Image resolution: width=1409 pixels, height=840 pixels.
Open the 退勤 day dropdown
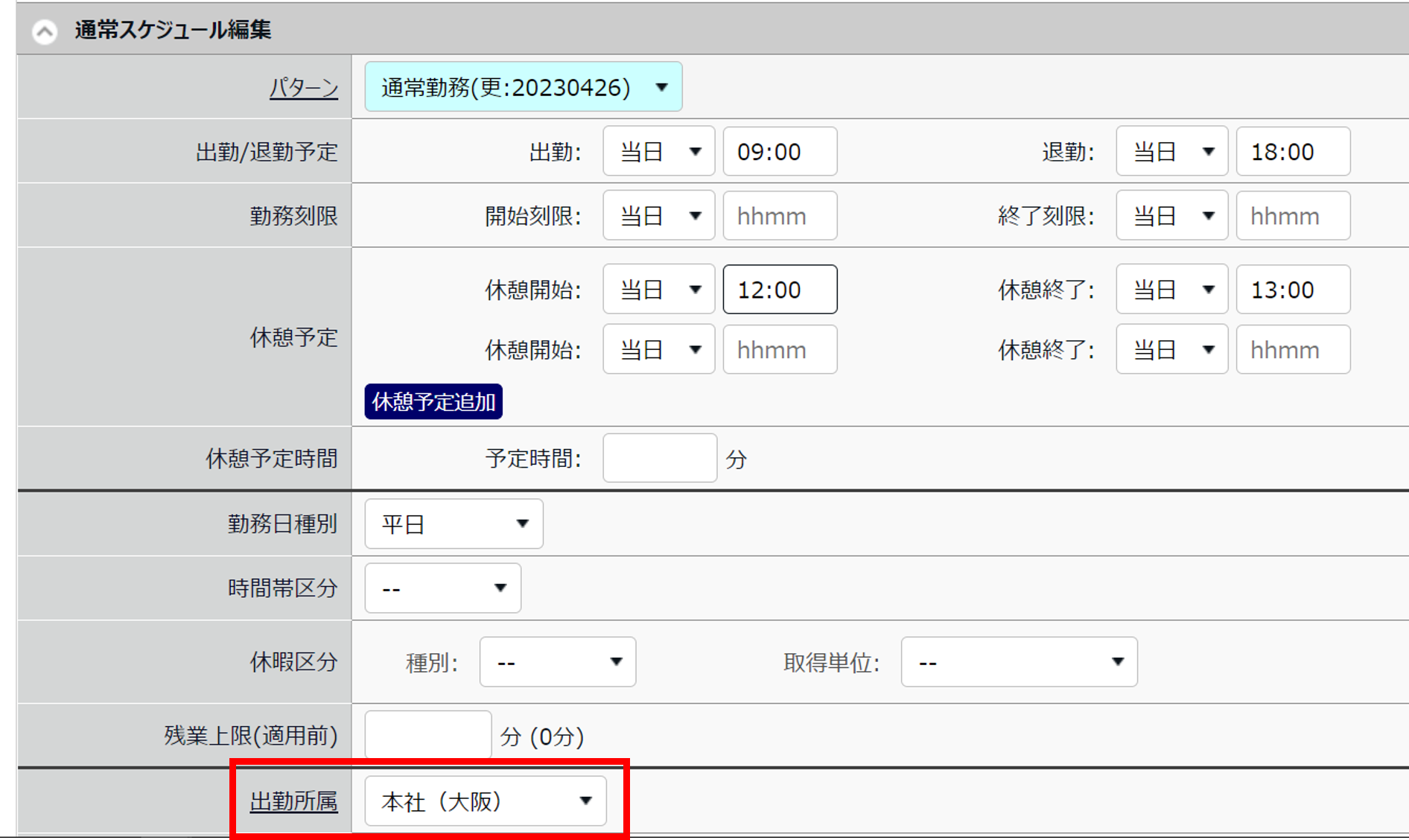pos(1171,152)
